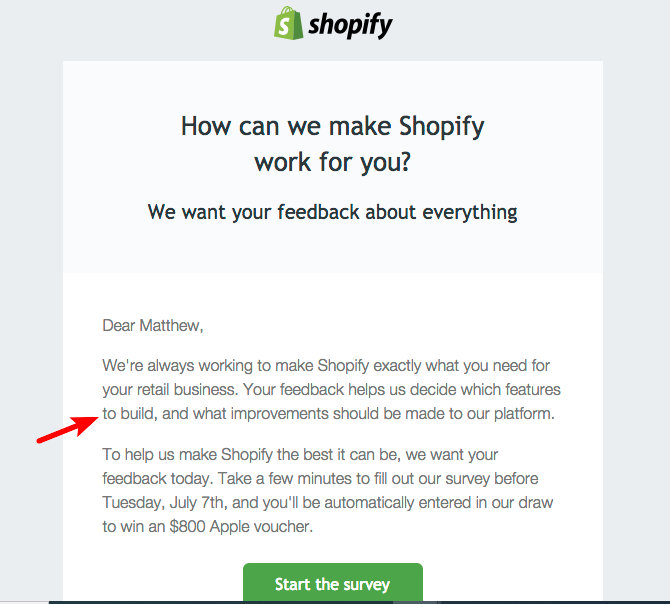Click the green Shopify shopping bag icon
The image size is (670, 604).
(x=288, y=23)
